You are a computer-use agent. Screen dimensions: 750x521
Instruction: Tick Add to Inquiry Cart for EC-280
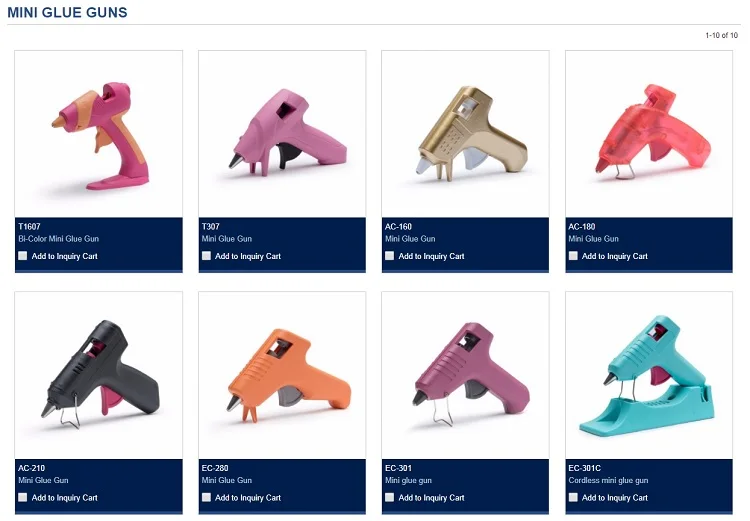tap(206, 498)
